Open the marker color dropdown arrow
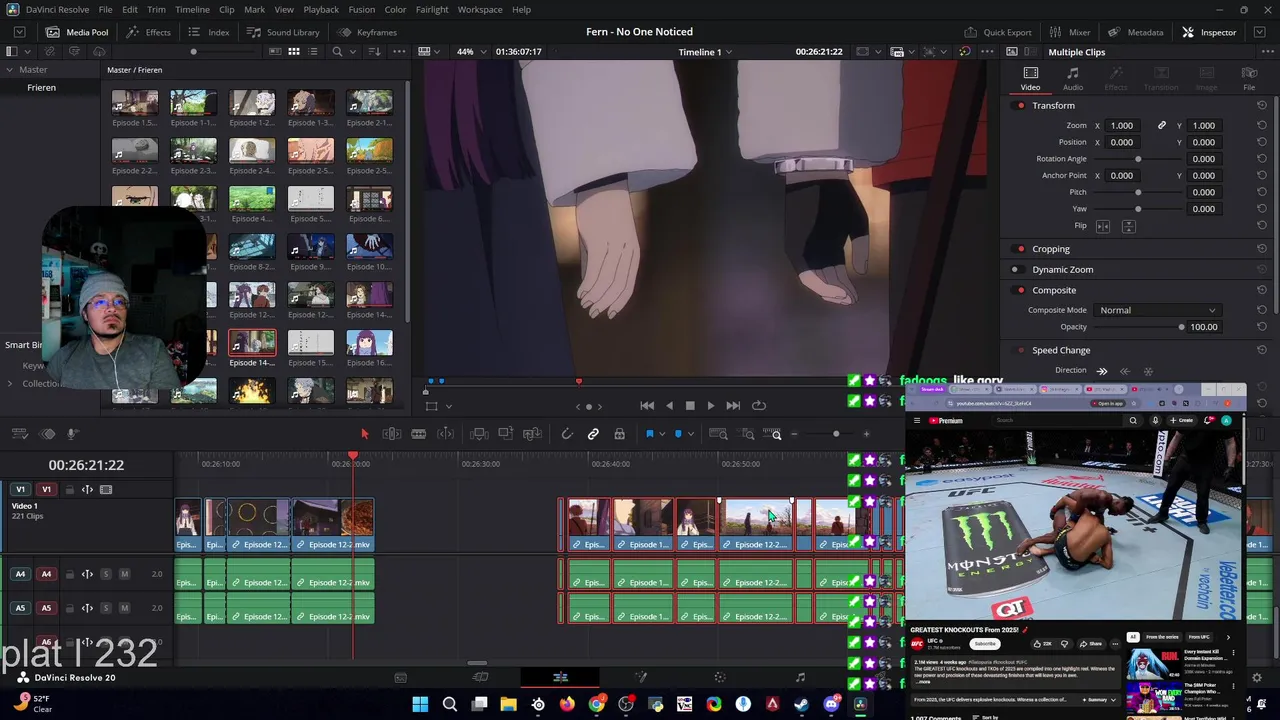1280x720 pixels. (691, 434)
